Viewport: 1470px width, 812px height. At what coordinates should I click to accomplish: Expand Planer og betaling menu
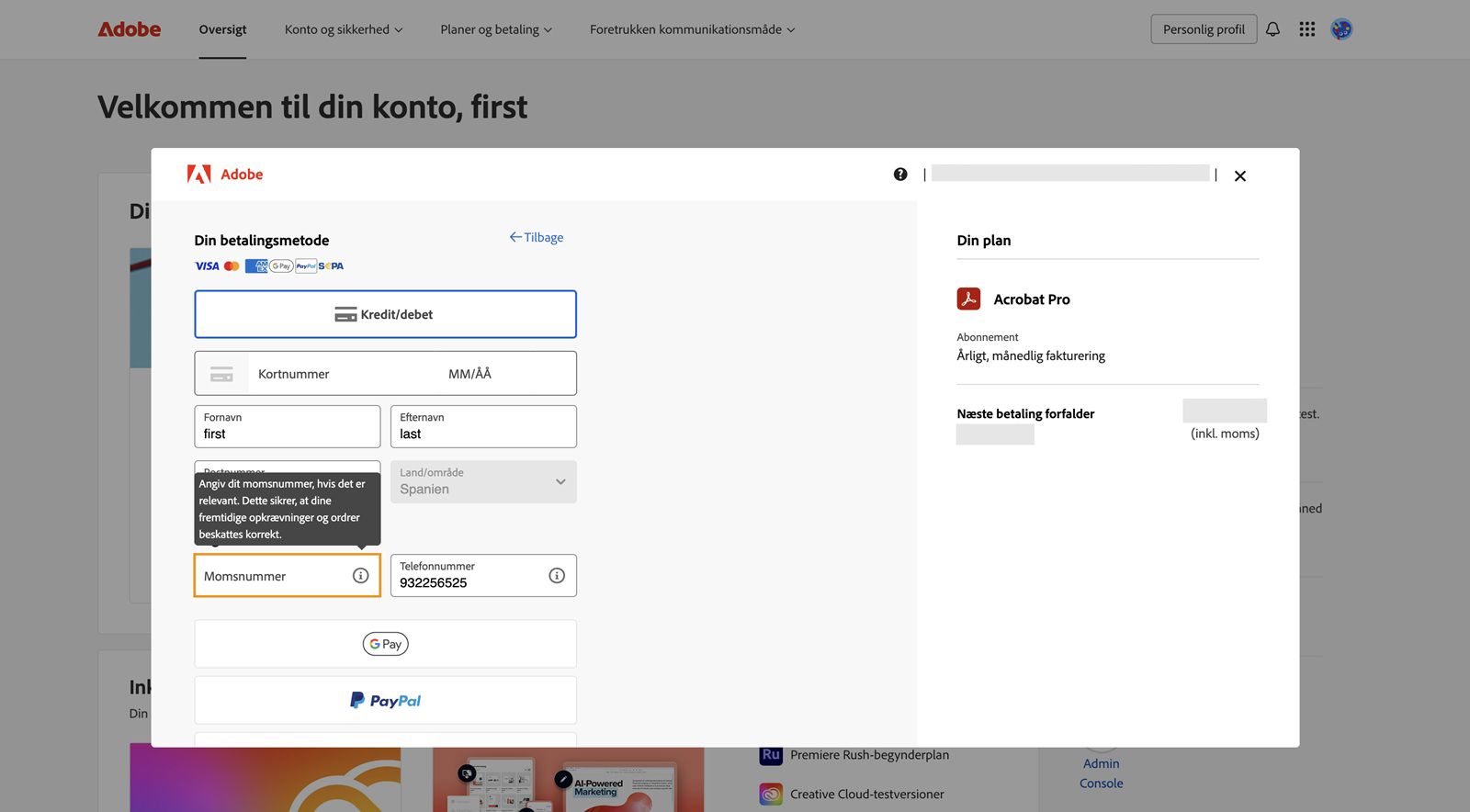pos(496,29)
